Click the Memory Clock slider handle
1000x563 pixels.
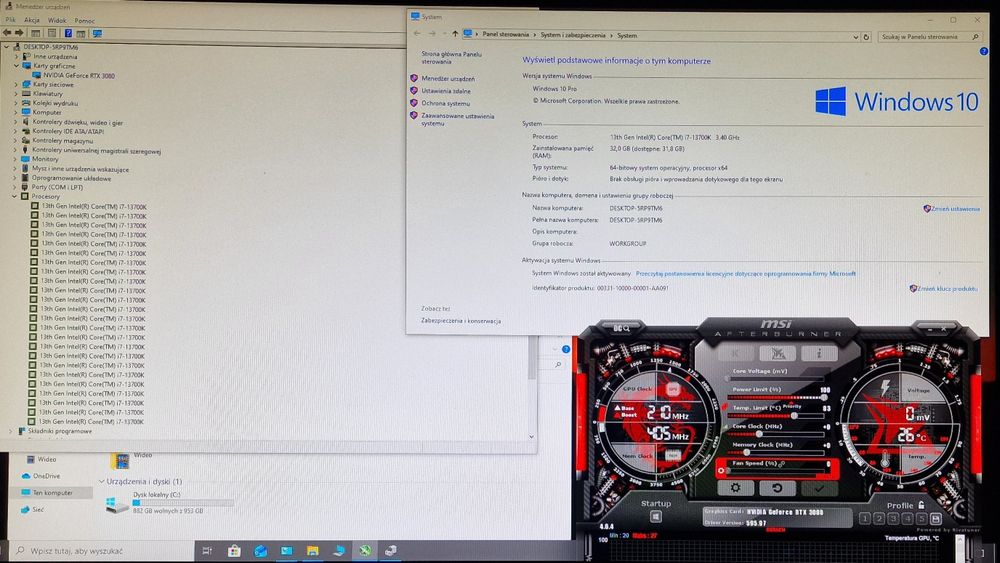tap(746, 452)
